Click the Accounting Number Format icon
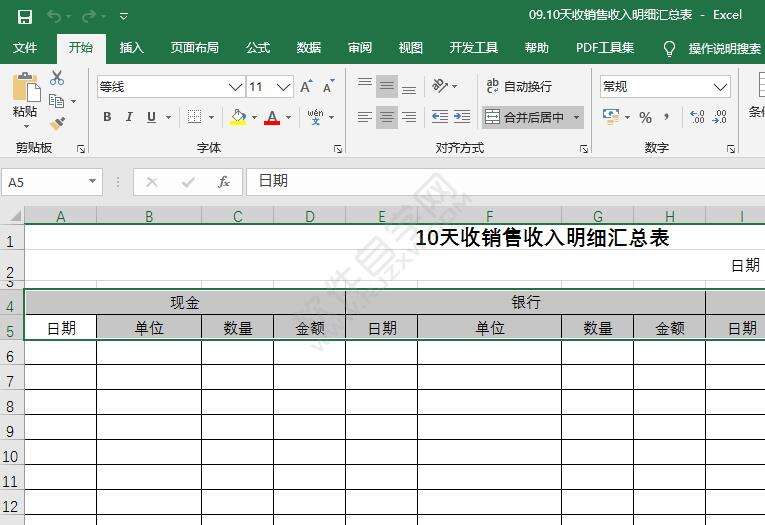 pyautogui.click(x=610, y=117)
